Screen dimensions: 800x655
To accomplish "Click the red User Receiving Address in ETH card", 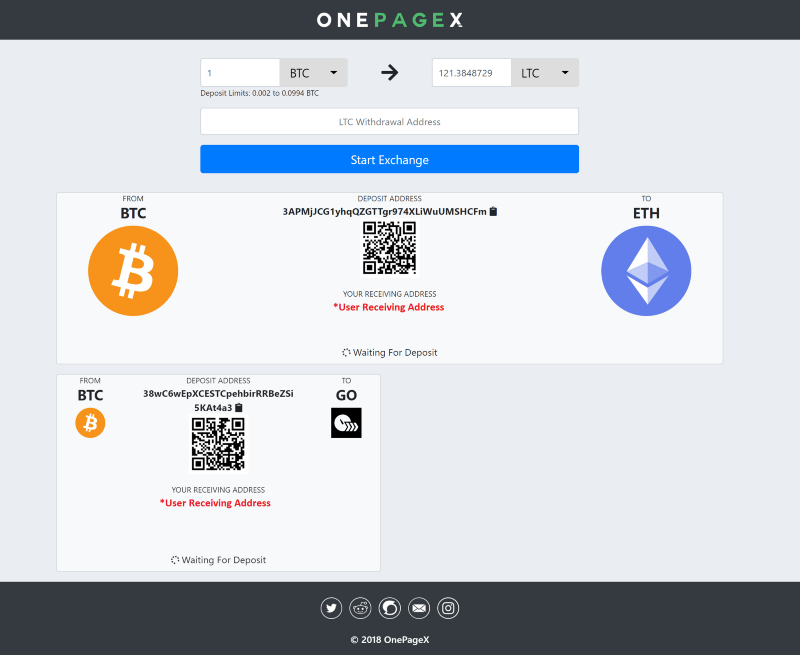I will [x=389, y=307].
